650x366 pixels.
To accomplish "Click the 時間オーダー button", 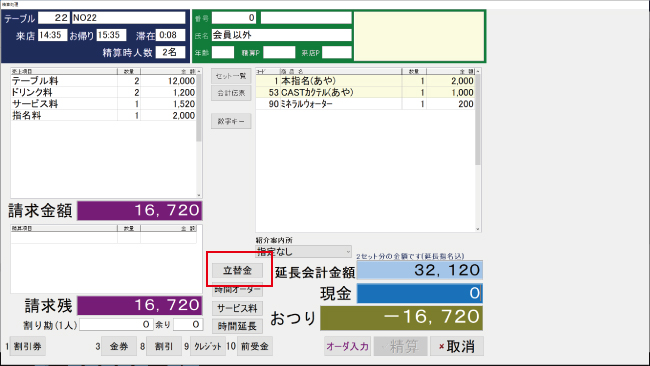I will click(238, 289).
